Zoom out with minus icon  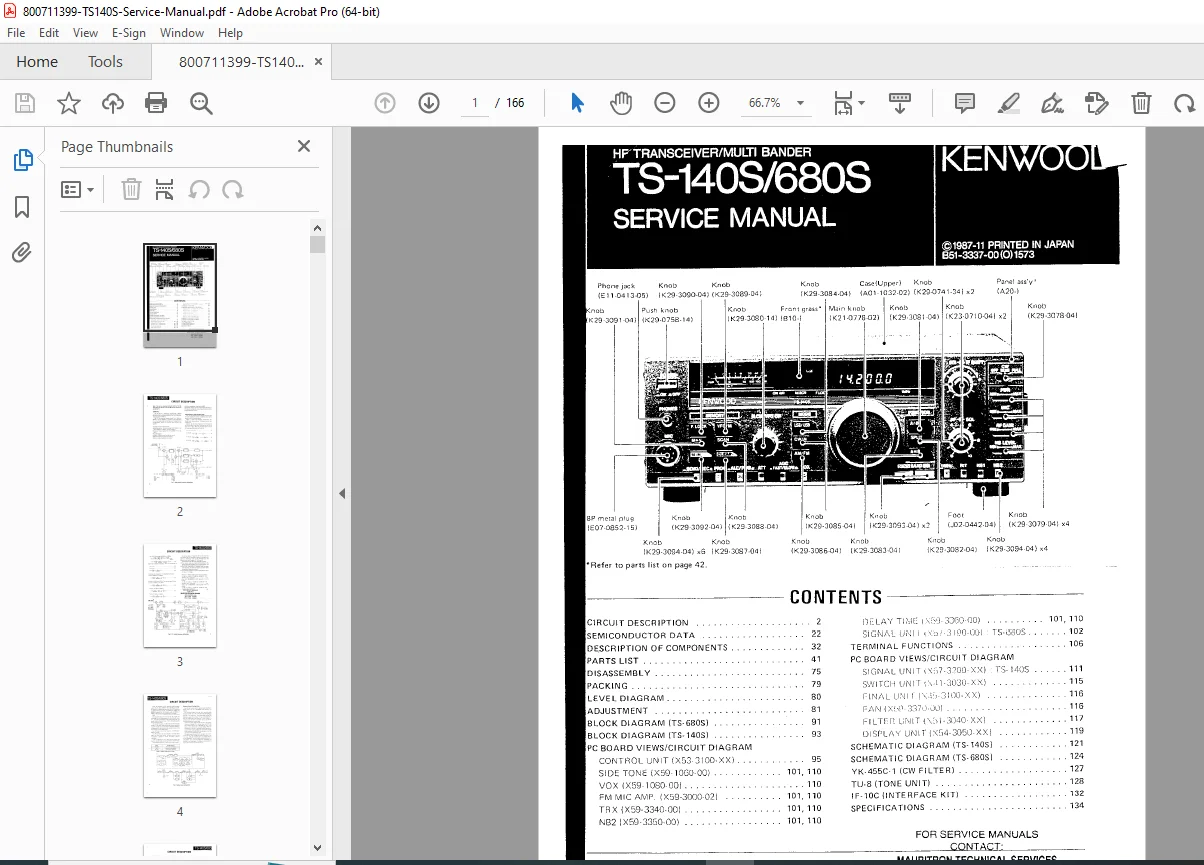(x=665, y=103)
